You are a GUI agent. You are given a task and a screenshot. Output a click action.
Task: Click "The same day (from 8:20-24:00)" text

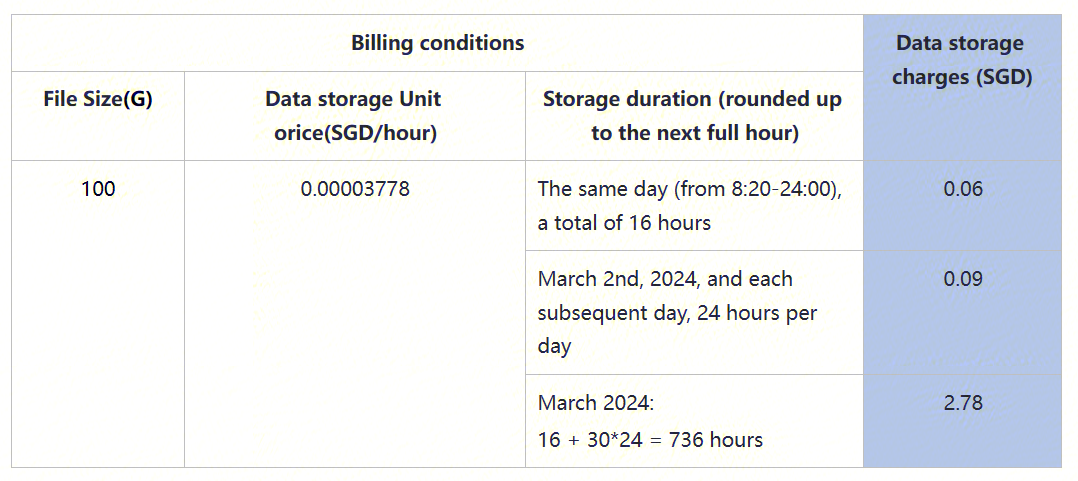point(689,189)
